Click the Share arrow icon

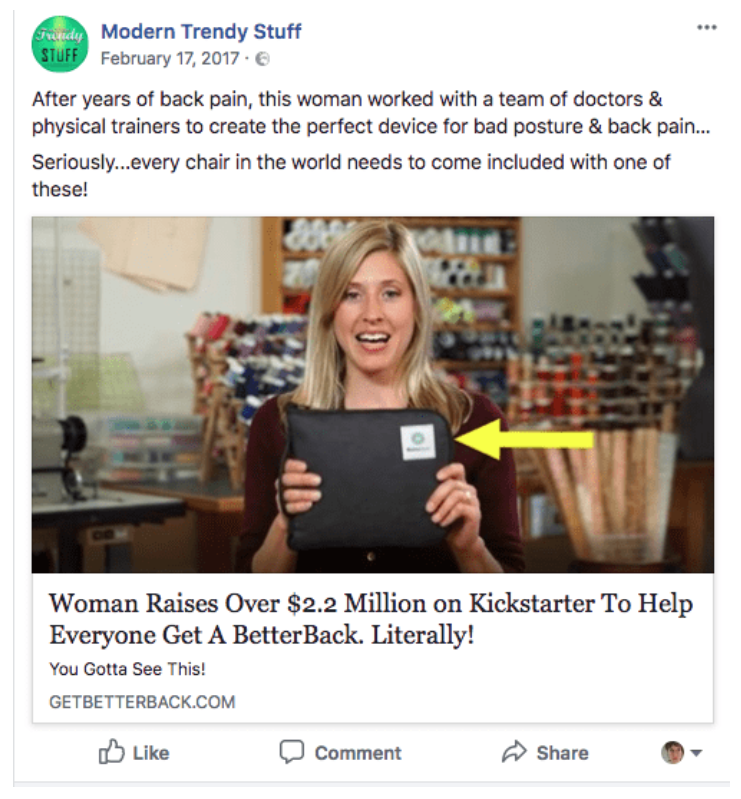point(514,752)
